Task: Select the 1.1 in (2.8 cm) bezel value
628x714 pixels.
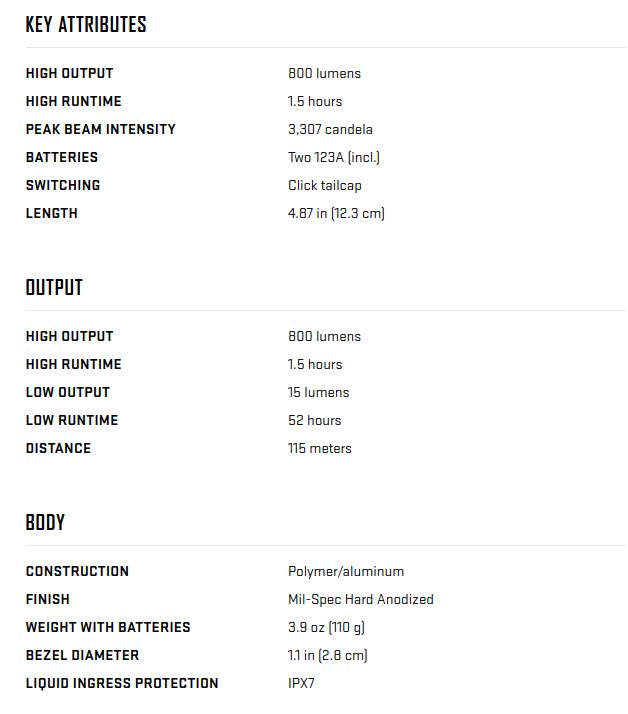Action: click(327, 656)
